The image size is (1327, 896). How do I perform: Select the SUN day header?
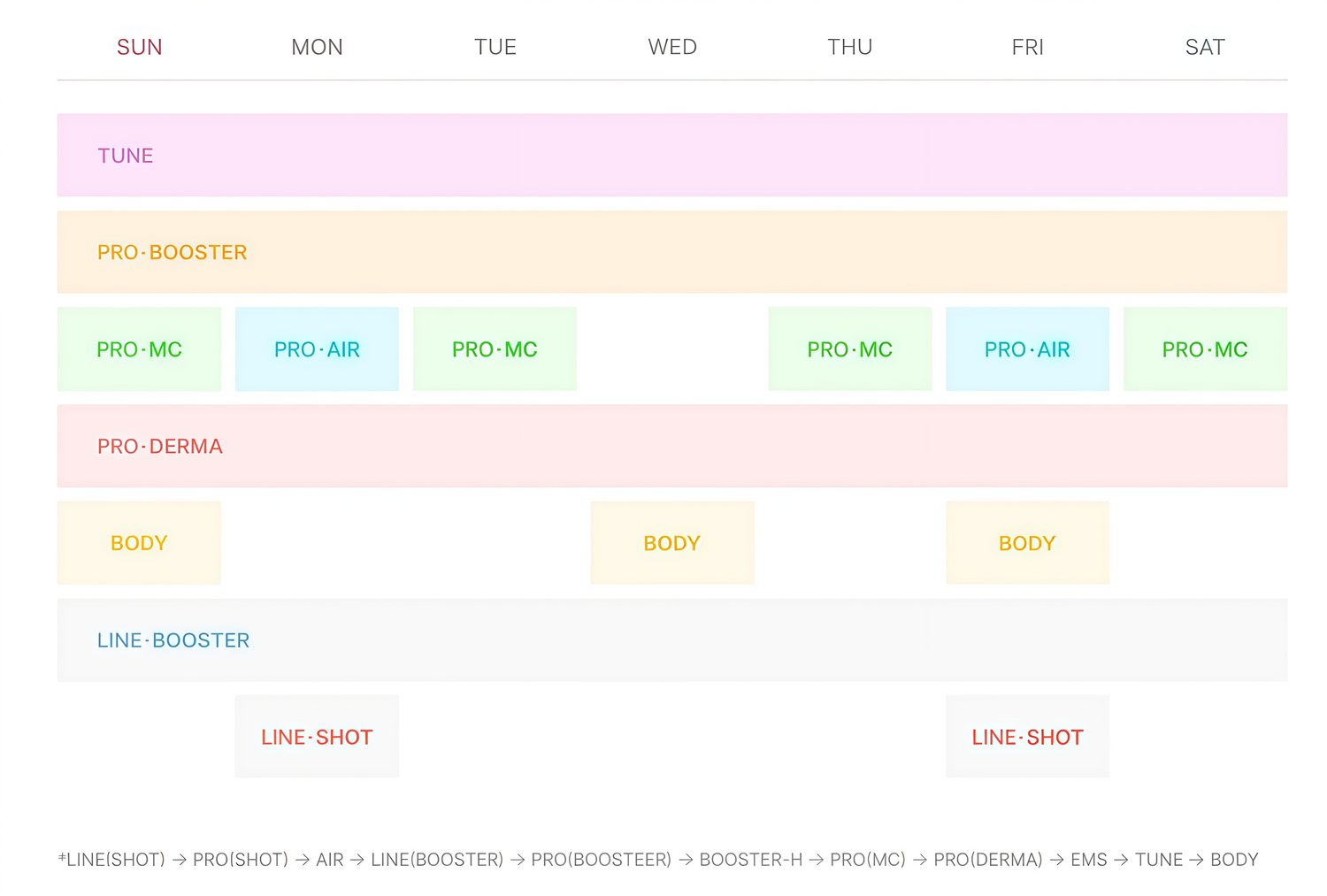[140, 47]
